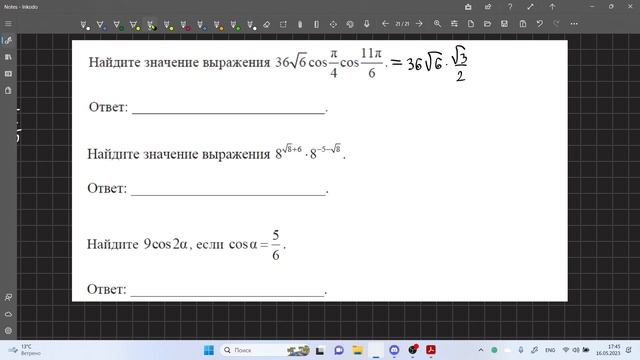Save the note with floppy icon
Screen dimensions: 640x360
click(504, 24)
